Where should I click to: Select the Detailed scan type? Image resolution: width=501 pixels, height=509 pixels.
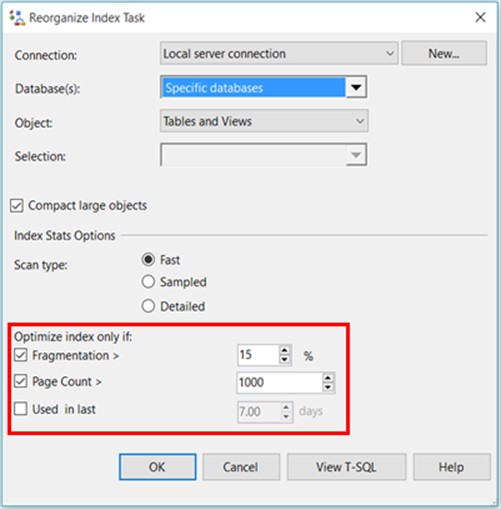tap(148, 306)
